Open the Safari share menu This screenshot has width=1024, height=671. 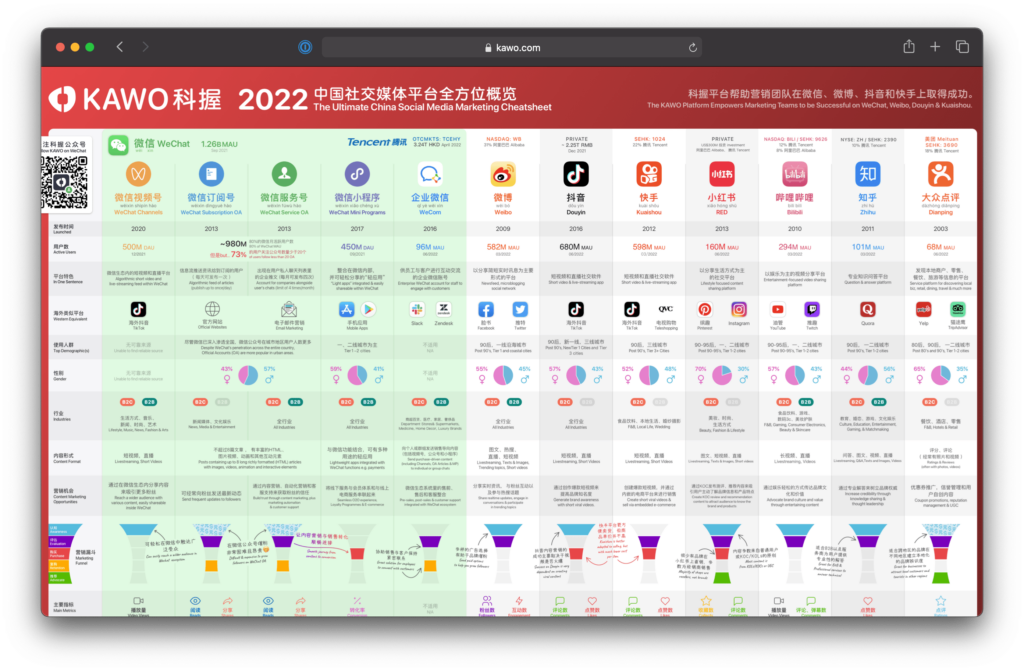tap(908, 46)
